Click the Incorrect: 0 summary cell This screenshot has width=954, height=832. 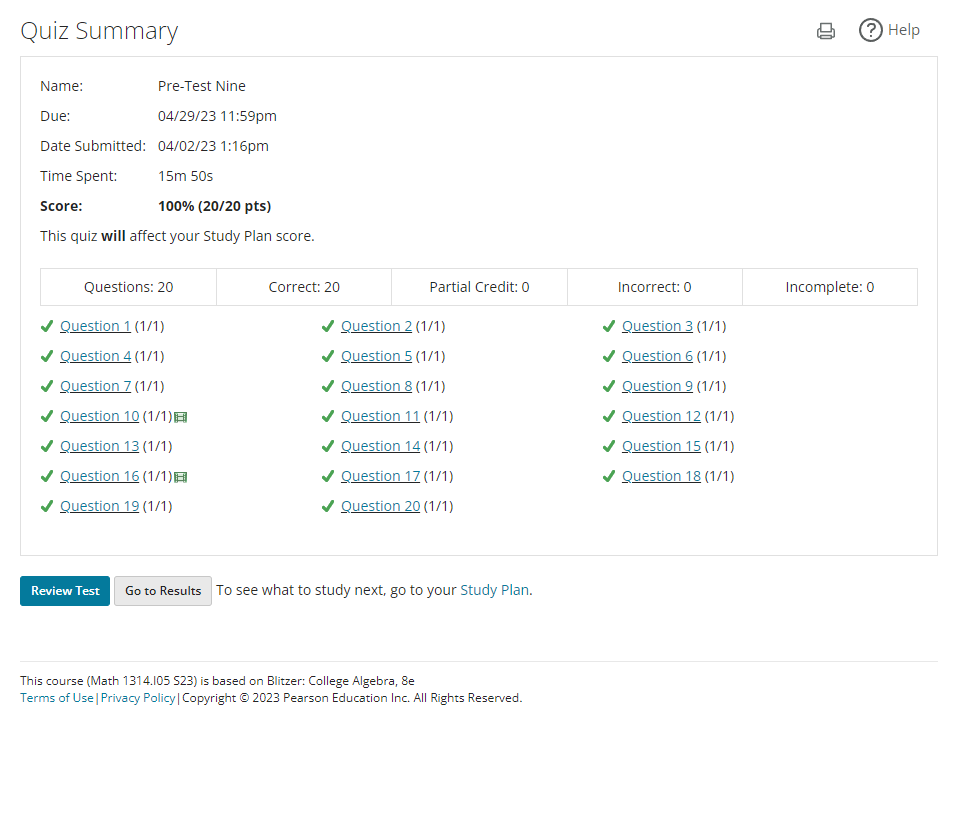654,287
